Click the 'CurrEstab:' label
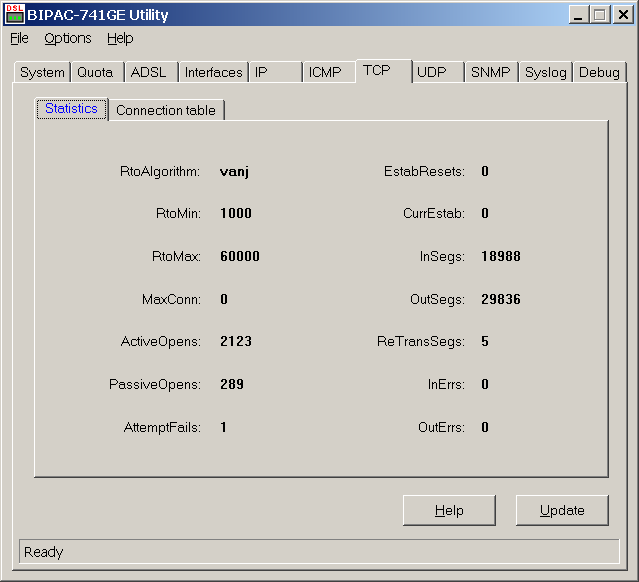639x582 pixels. click(x=434, y=214)
